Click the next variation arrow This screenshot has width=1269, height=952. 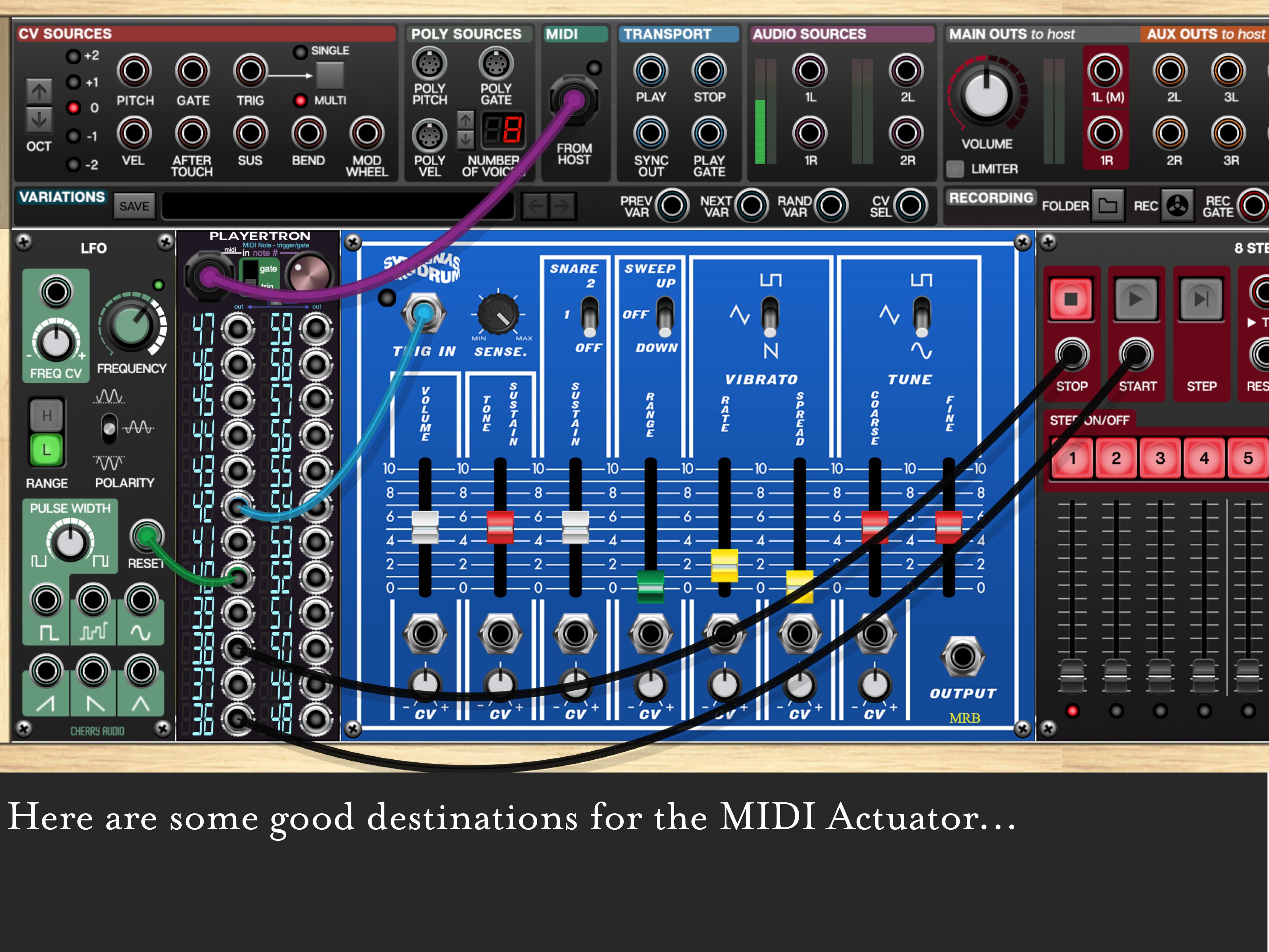point(563,205)
